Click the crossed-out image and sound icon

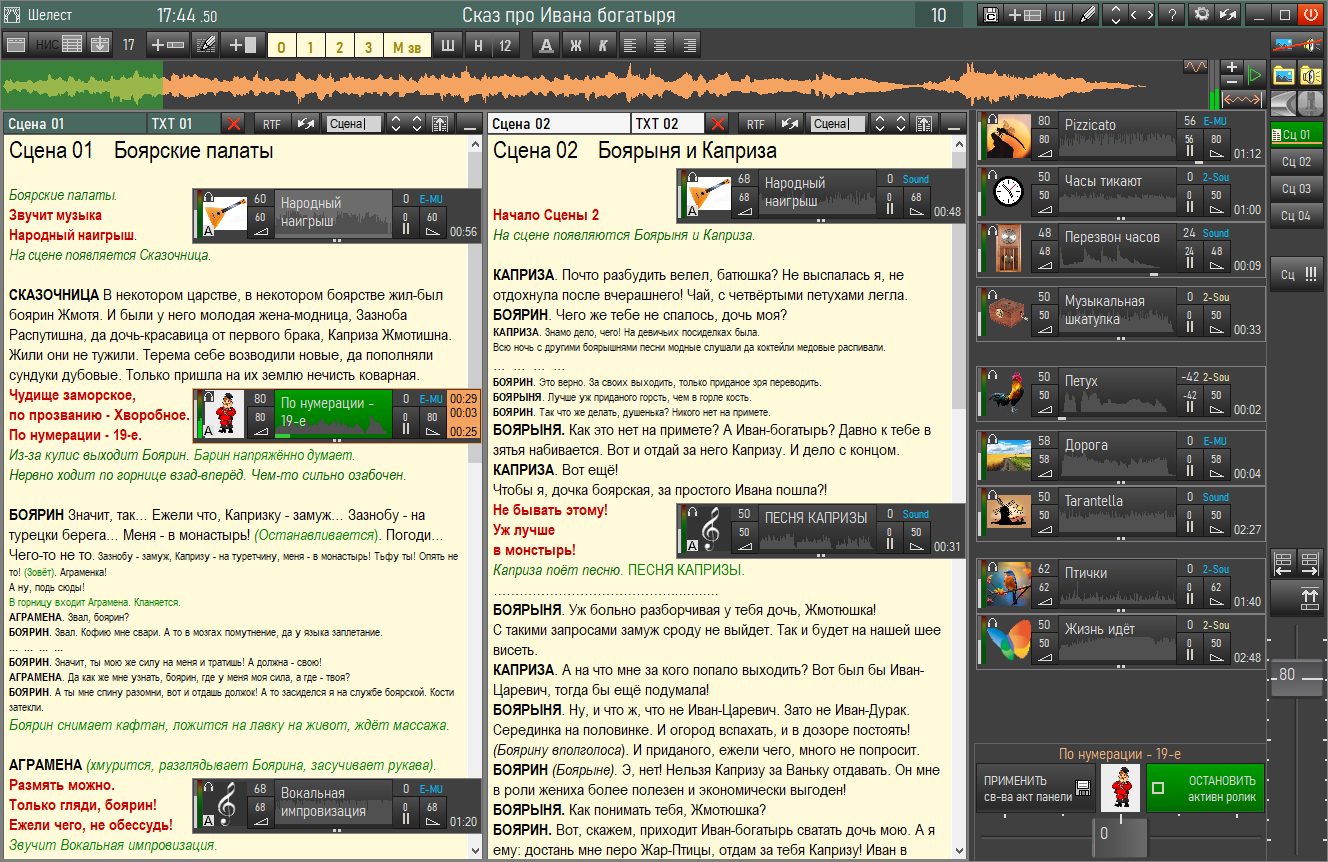[1297, 45]
